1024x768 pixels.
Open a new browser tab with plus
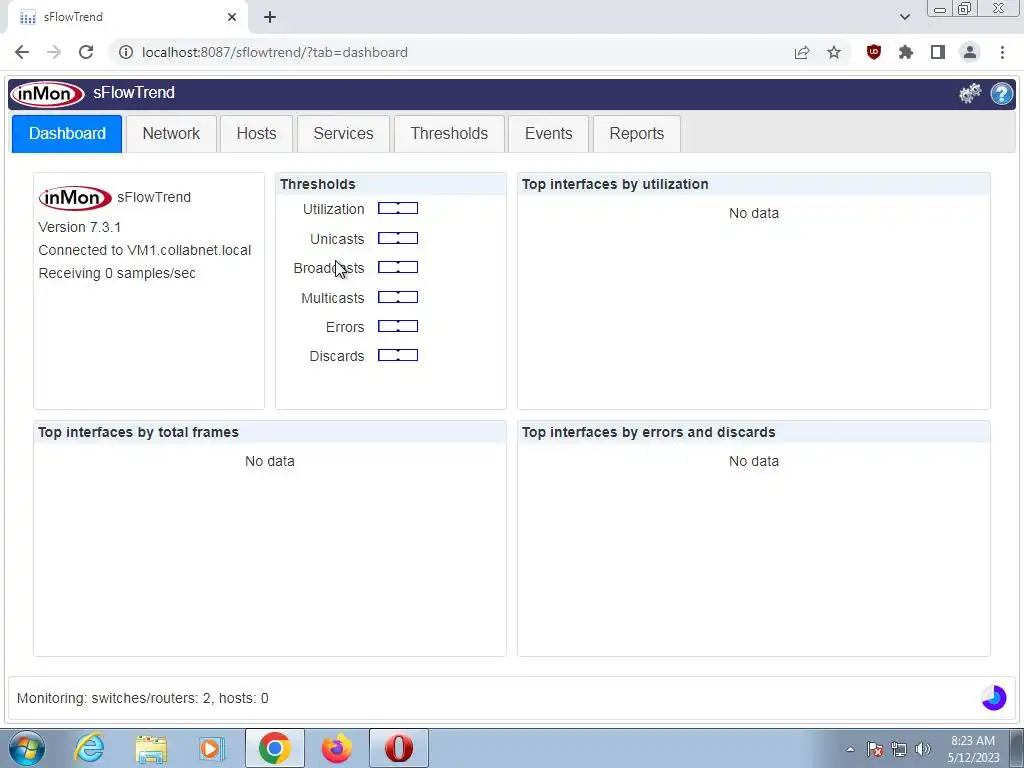[x=270, y=17]
